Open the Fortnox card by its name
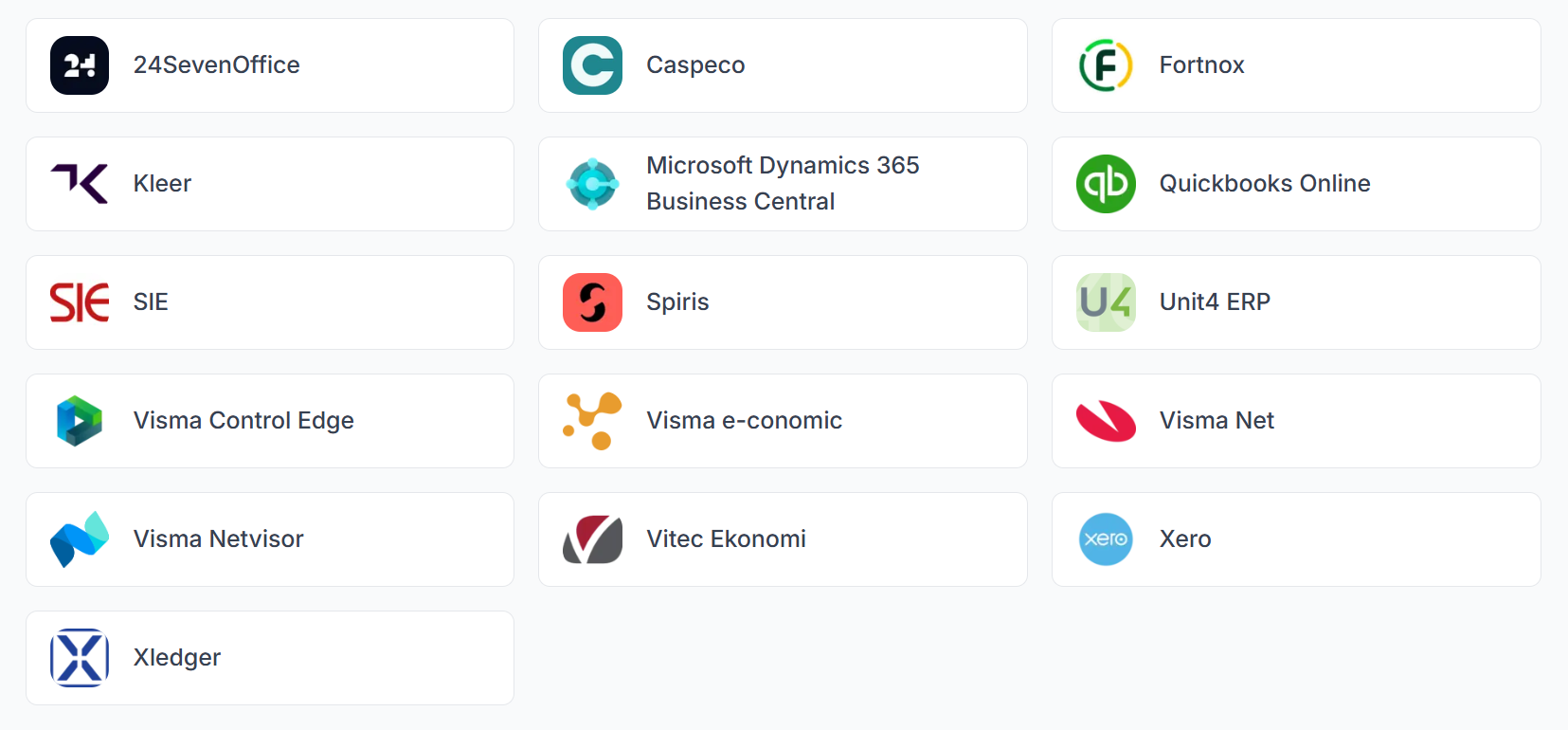1568x730 pixels. click(x=1201, y=65)
